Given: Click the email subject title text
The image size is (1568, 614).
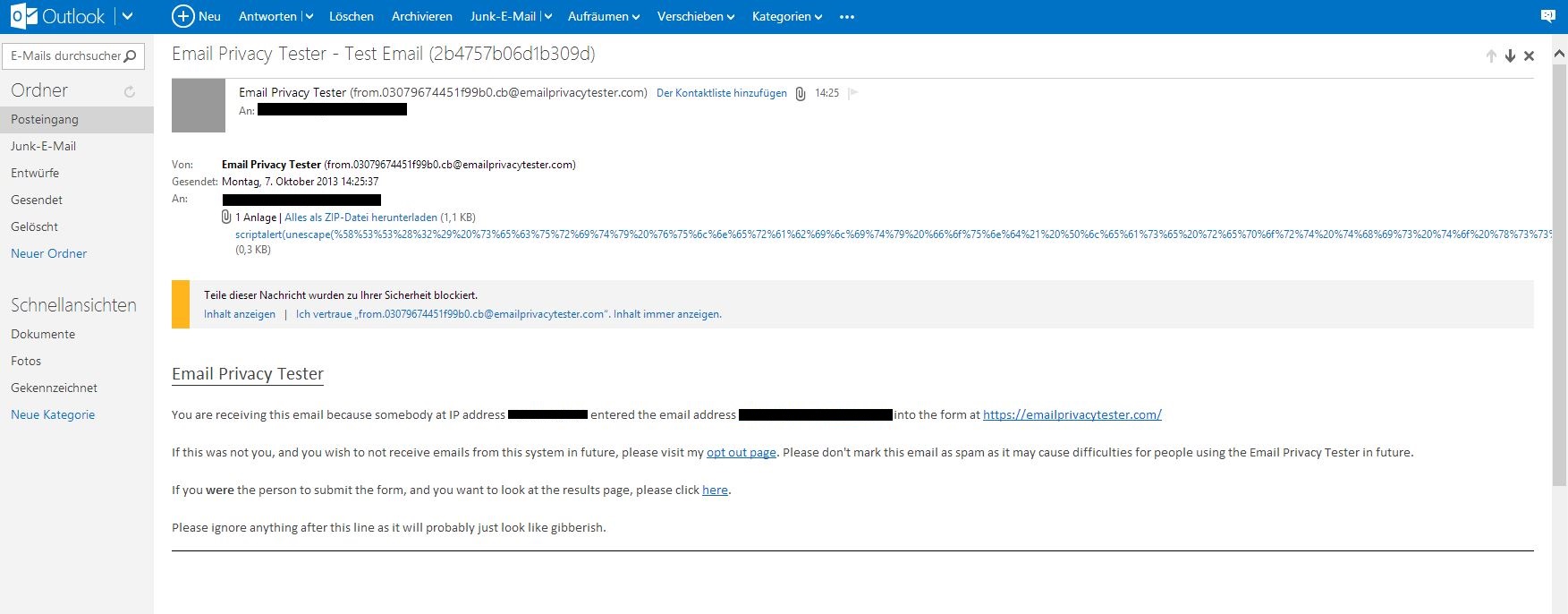Looking at the screenshot, I should coord(383,54).
